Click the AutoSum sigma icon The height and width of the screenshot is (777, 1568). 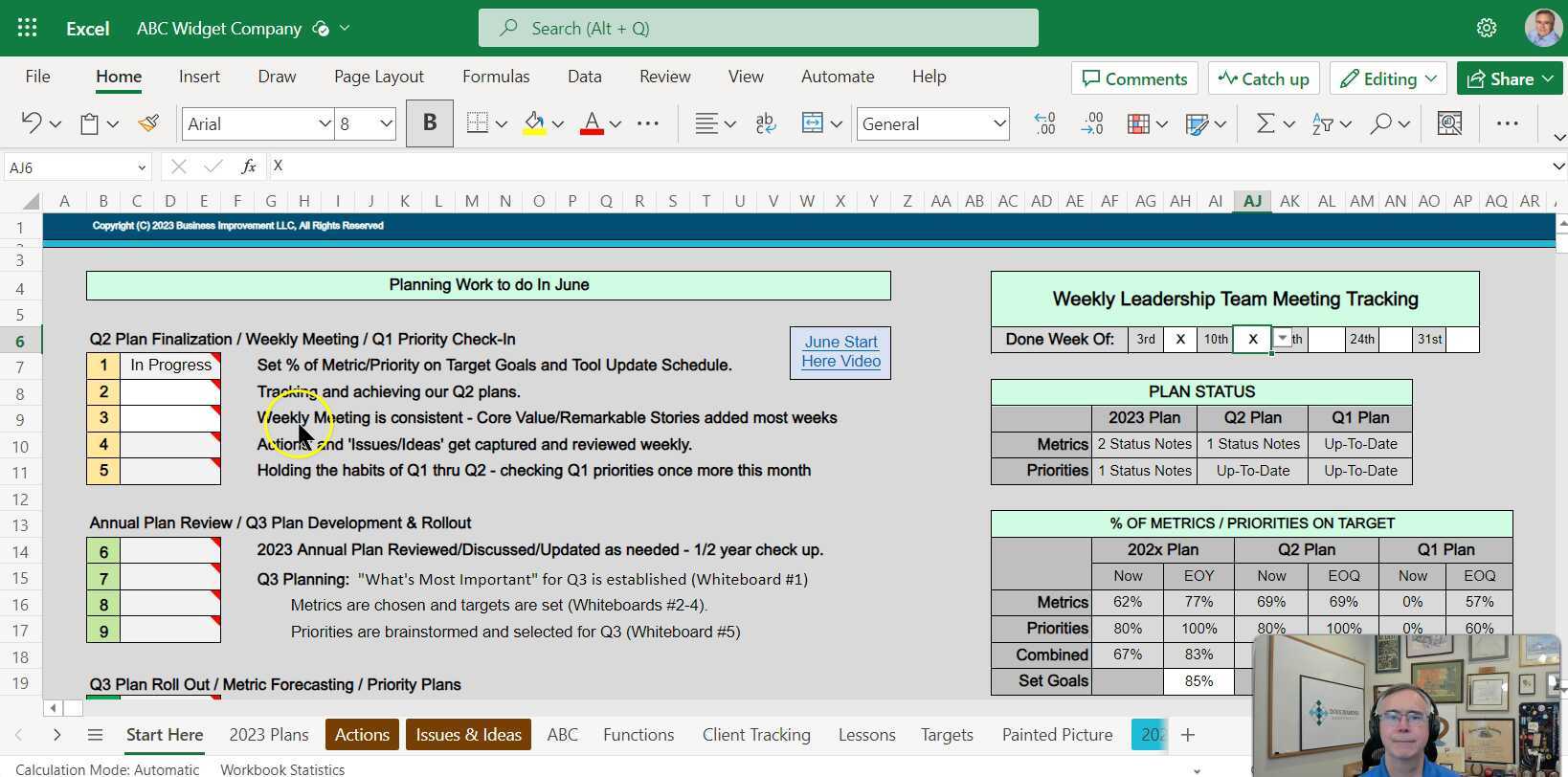tap(1265, 123)
